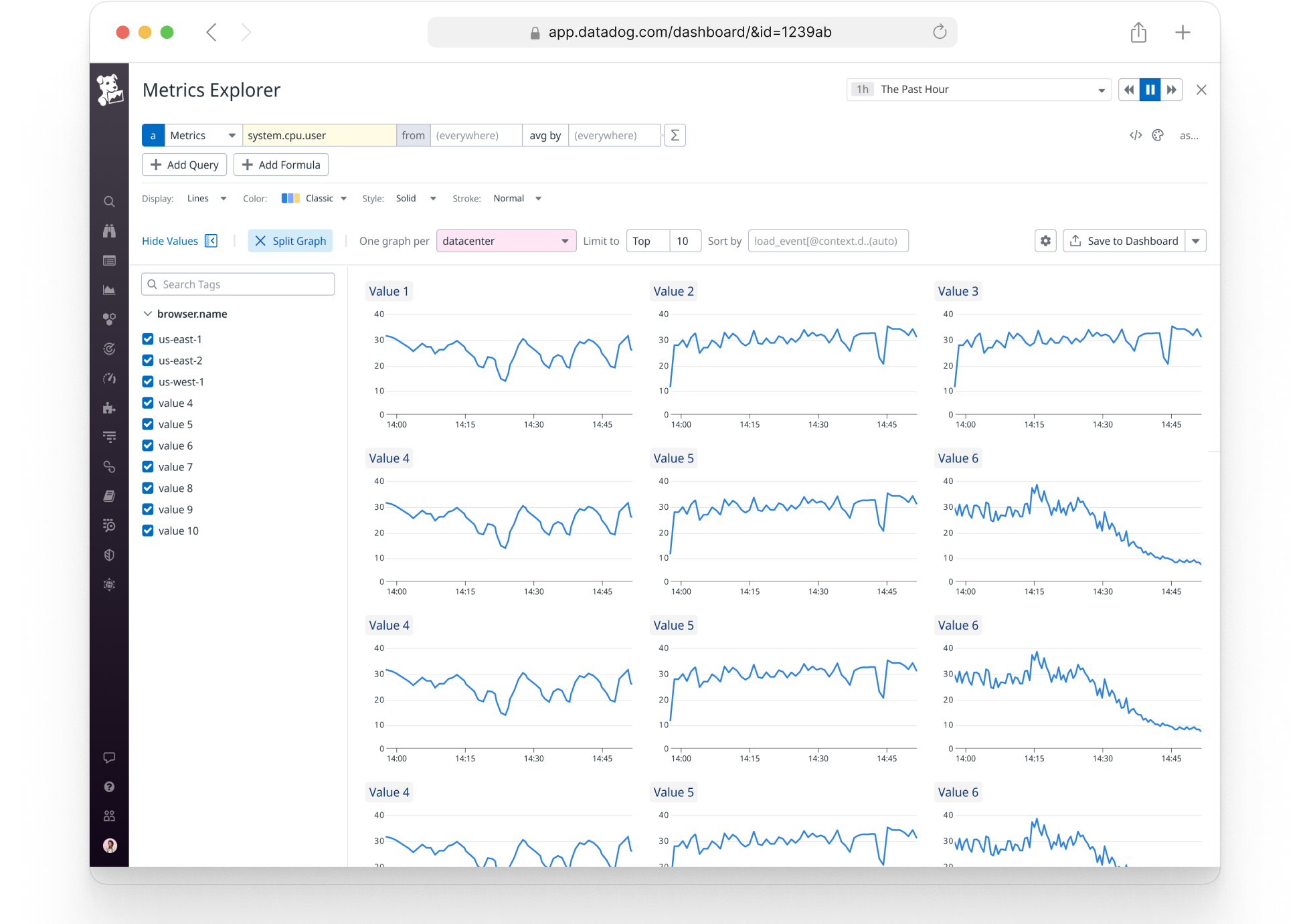Uncheck the us-east-1 tag checkbox
The image size is (1309, 924).
pyautogui.click(x=148, y=339)
